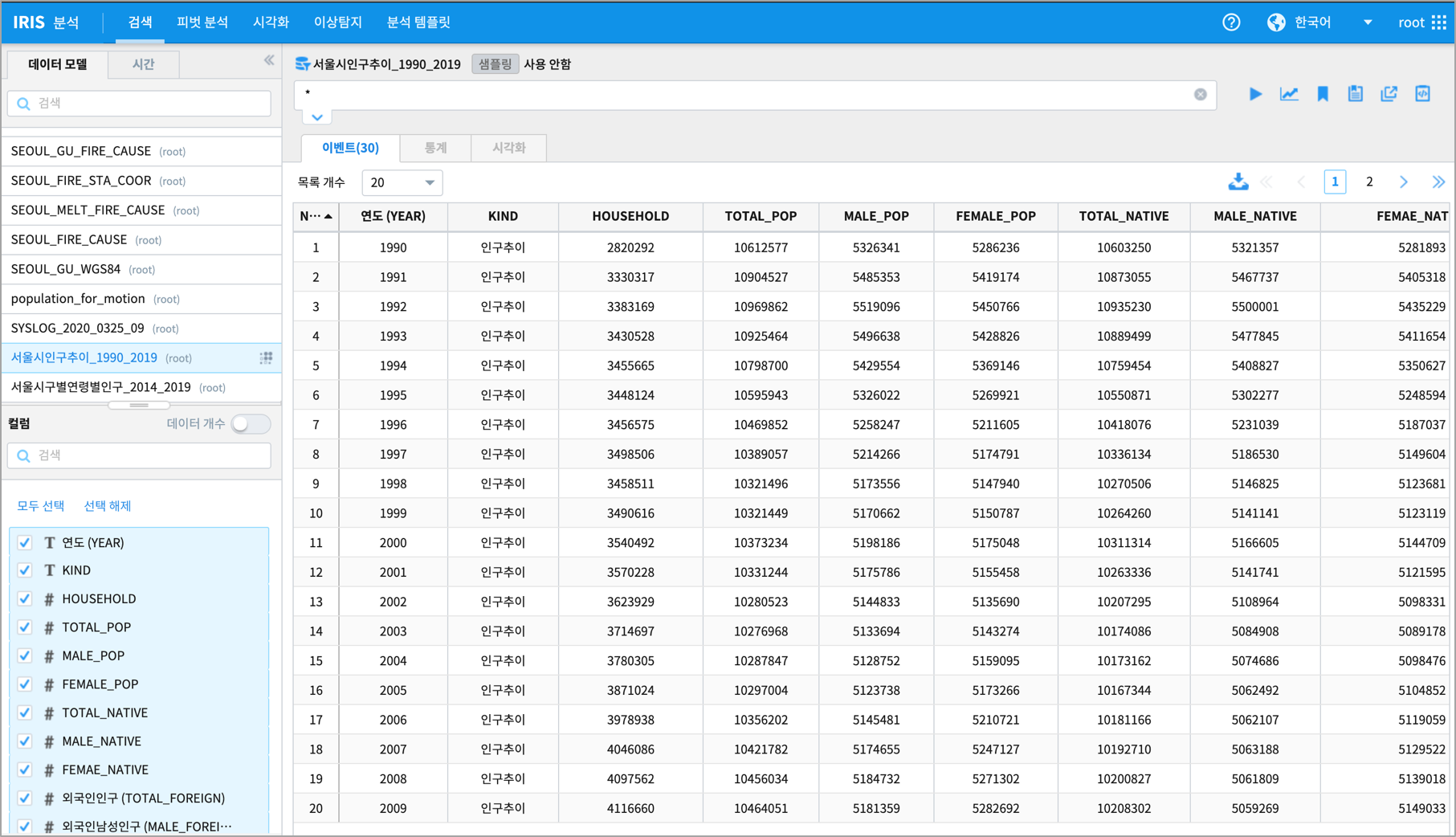Click the current page 1 button
1456x837 pixels.
(x=1335, y=182)
